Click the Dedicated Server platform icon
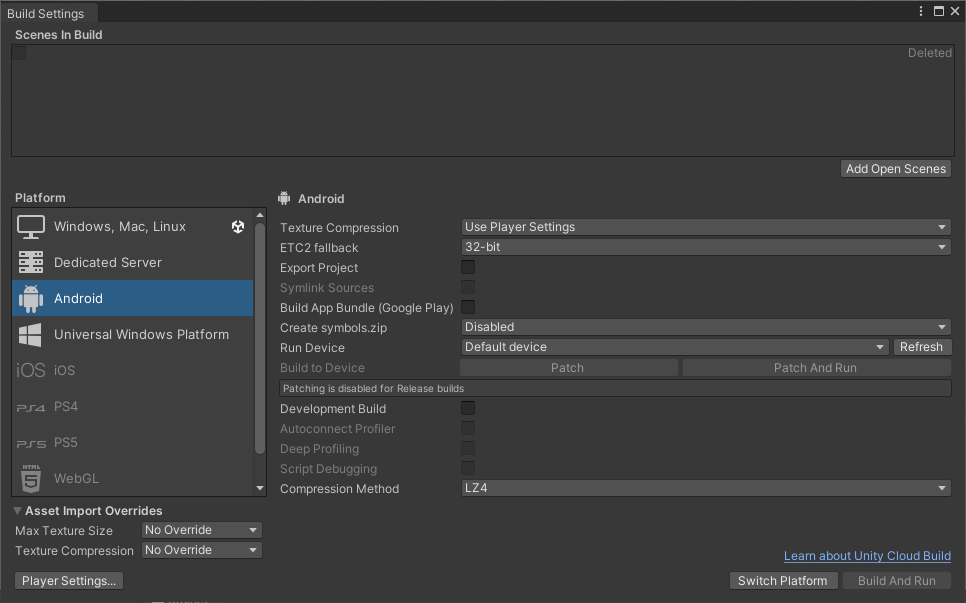The image size is (966, 603). pos(31,263)
